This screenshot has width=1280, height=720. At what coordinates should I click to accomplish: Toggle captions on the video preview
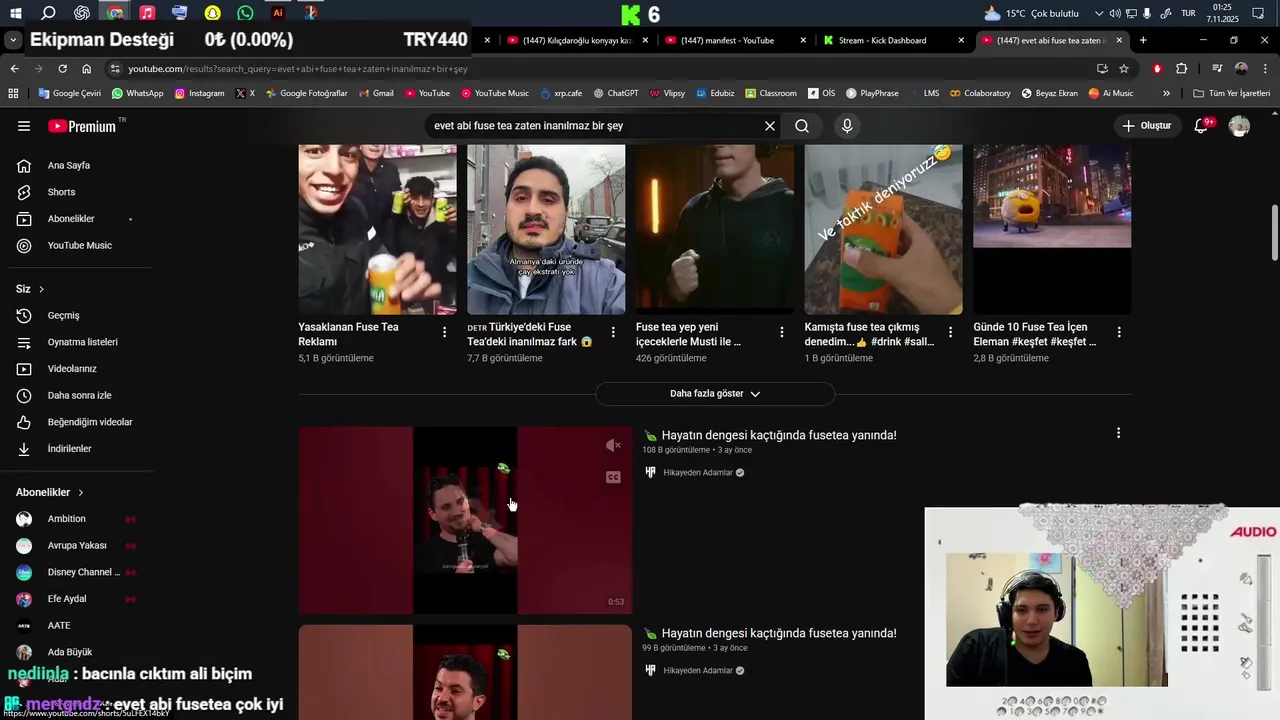613,477
